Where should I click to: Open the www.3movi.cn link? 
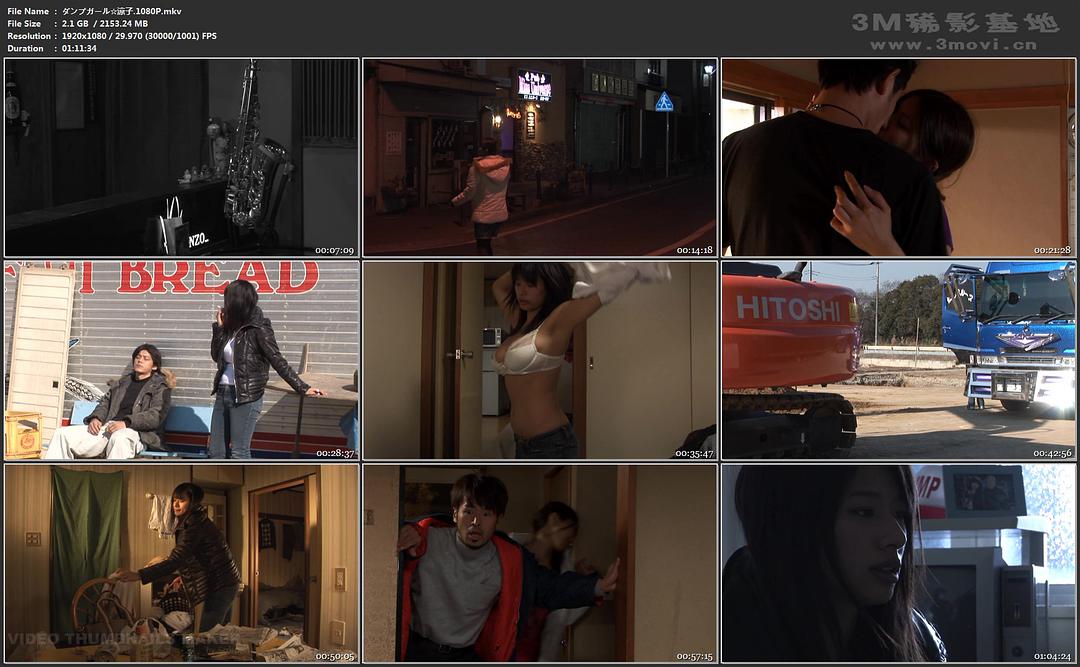(x=954, y=45)
